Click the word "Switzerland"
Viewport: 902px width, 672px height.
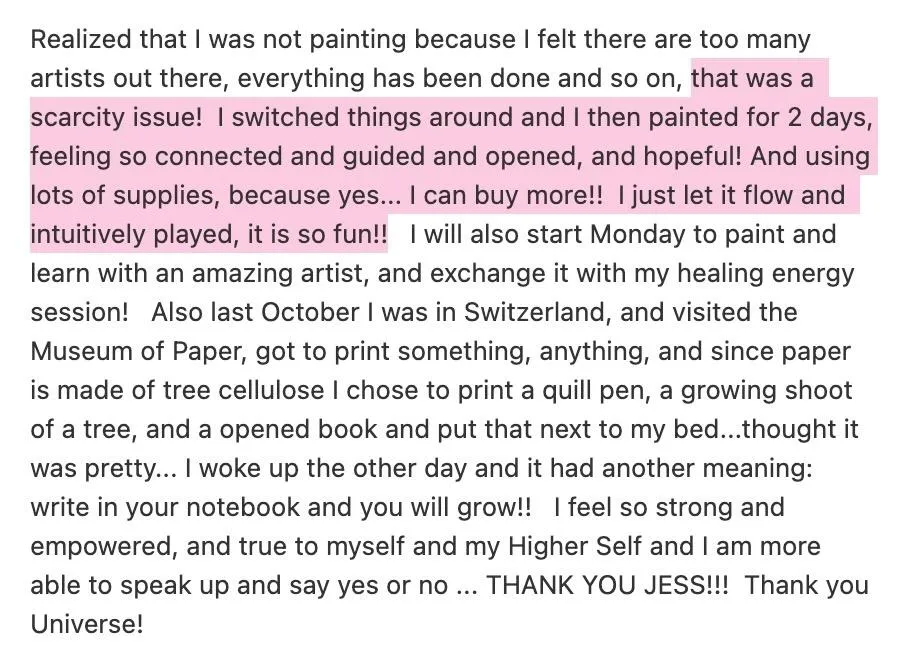(x=534, y=312)
